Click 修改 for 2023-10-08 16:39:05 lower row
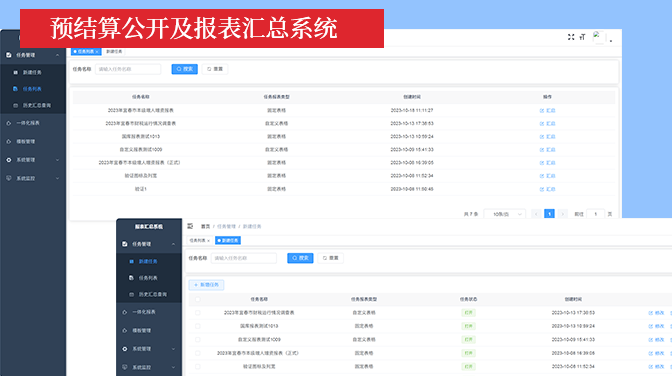The image size is (672, 376). point(656,353)
